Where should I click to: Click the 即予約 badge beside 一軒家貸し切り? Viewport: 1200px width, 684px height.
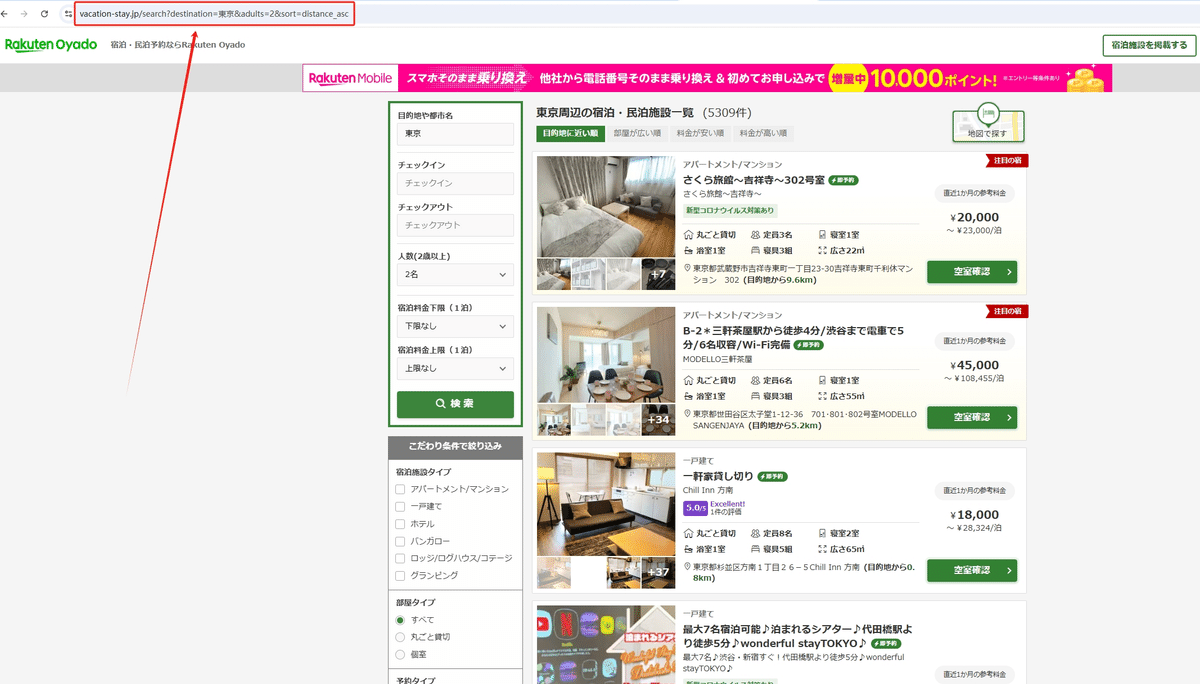pos(773,476)
